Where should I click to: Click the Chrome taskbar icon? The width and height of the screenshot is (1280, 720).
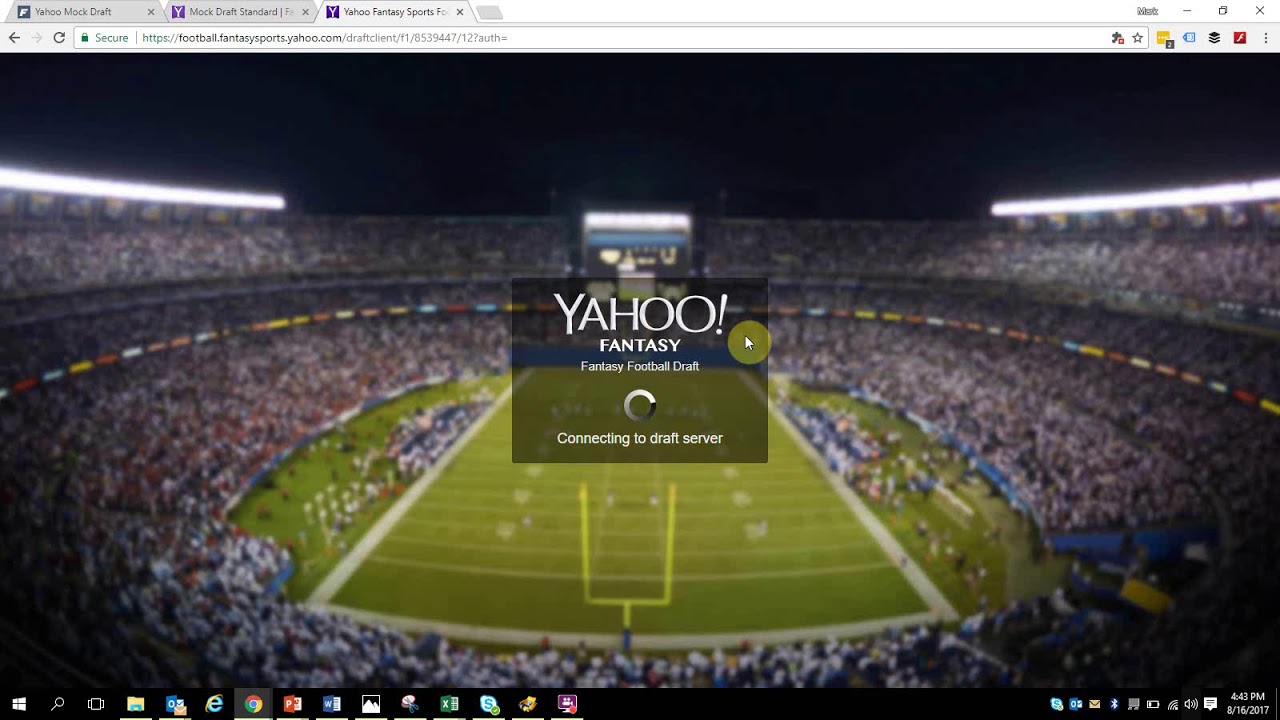pyautogui.click(x=253, y=704)
